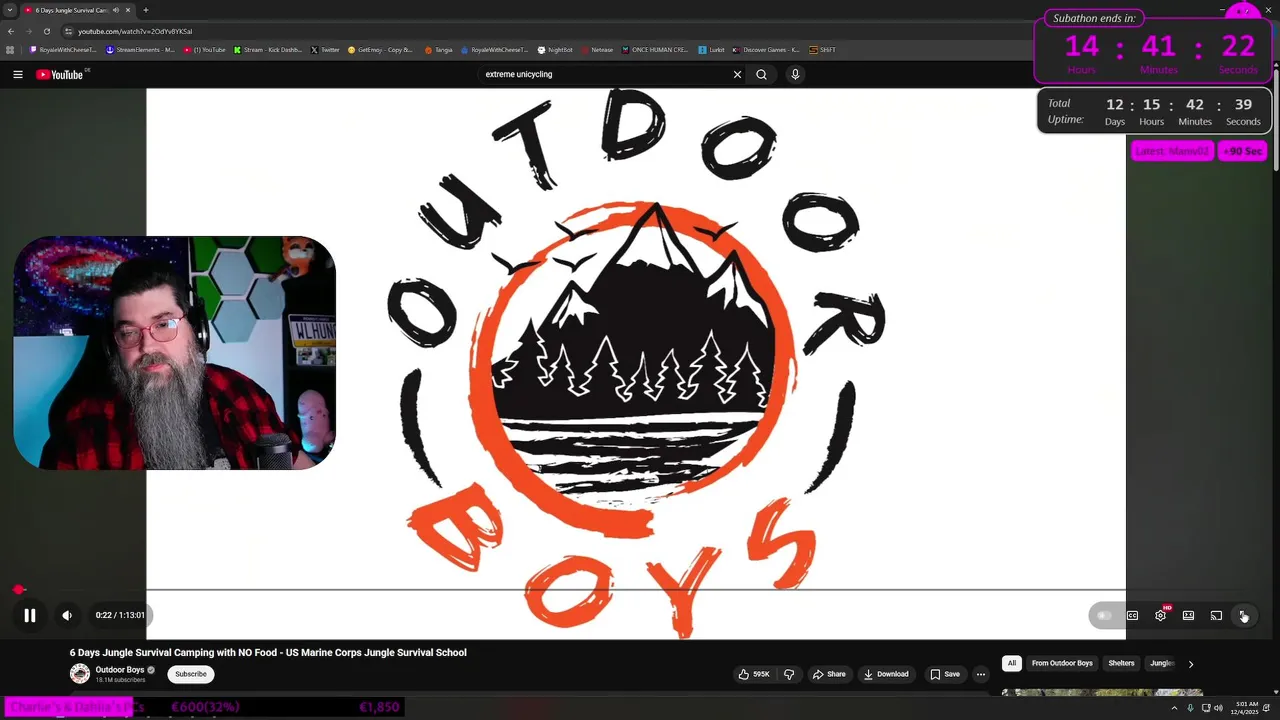
Task: Open the browser tab search dropdown
Action: (10, 10)
